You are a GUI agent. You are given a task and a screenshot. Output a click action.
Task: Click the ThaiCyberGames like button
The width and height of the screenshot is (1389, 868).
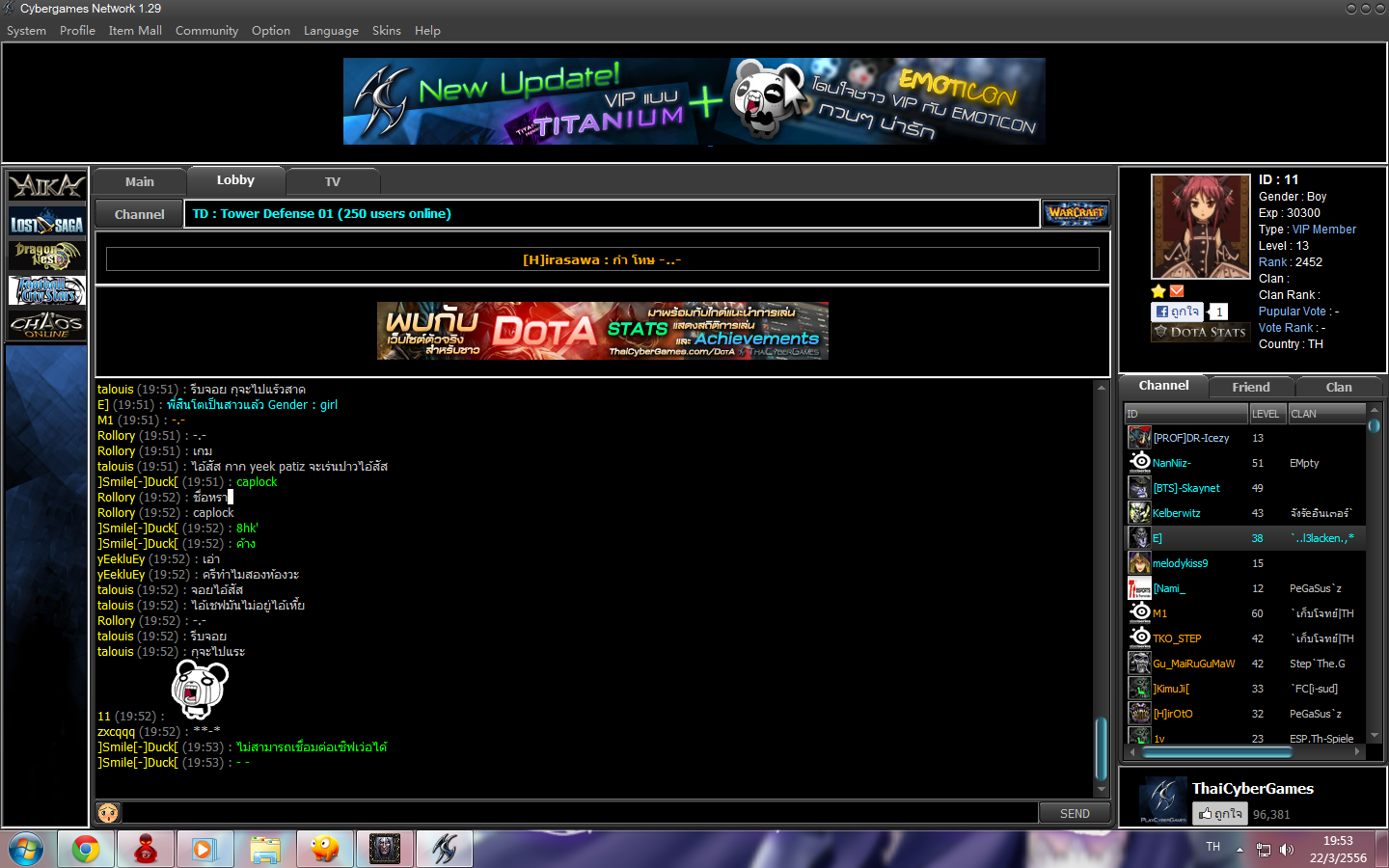[1219, 814]
